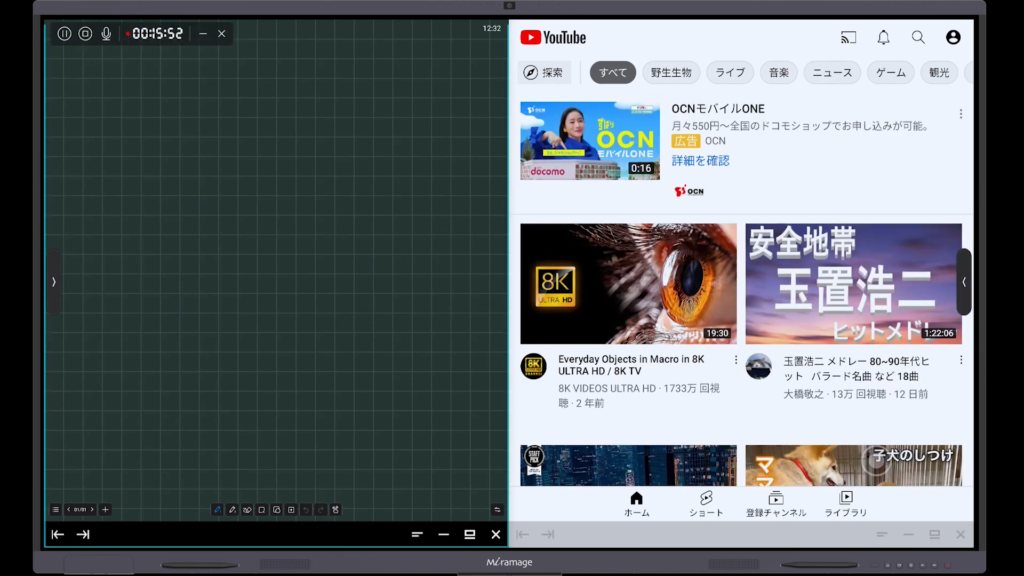Select the whiteboard eraser tool
This screenshot has height=576, width=1024.
(x=247, y=509)
